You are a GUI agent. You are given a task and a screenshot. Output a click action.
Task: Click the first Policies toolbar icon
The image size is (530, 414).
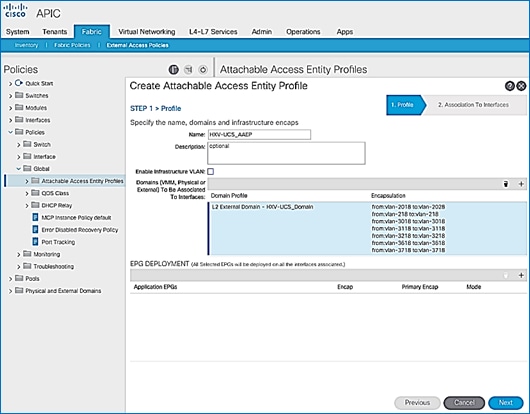pos(173,70)
